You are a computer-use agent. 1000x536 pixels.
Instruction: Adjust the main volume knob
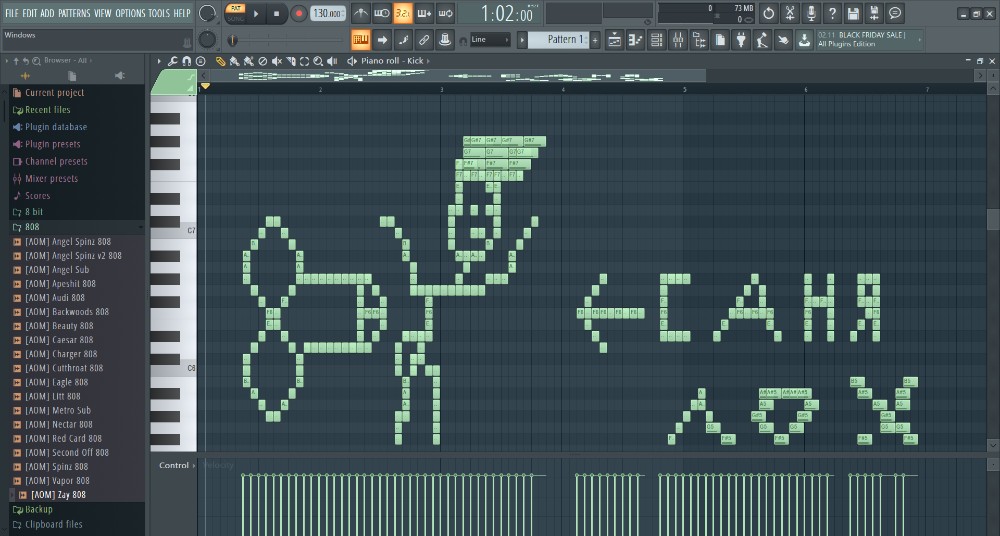pyautogui.click(x=207, y=13)
